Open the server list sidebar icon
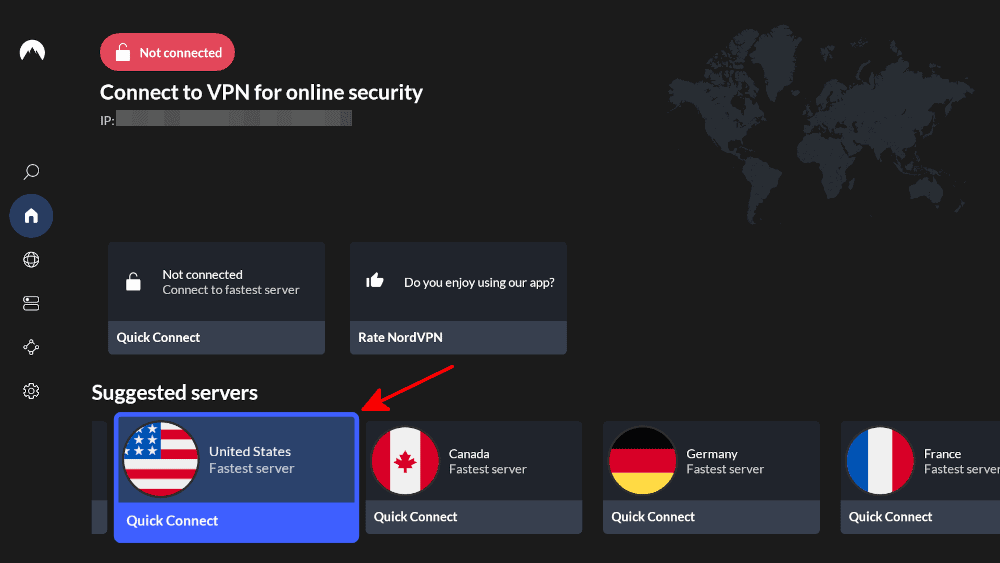1000x563 pixels. click(31, 304)
